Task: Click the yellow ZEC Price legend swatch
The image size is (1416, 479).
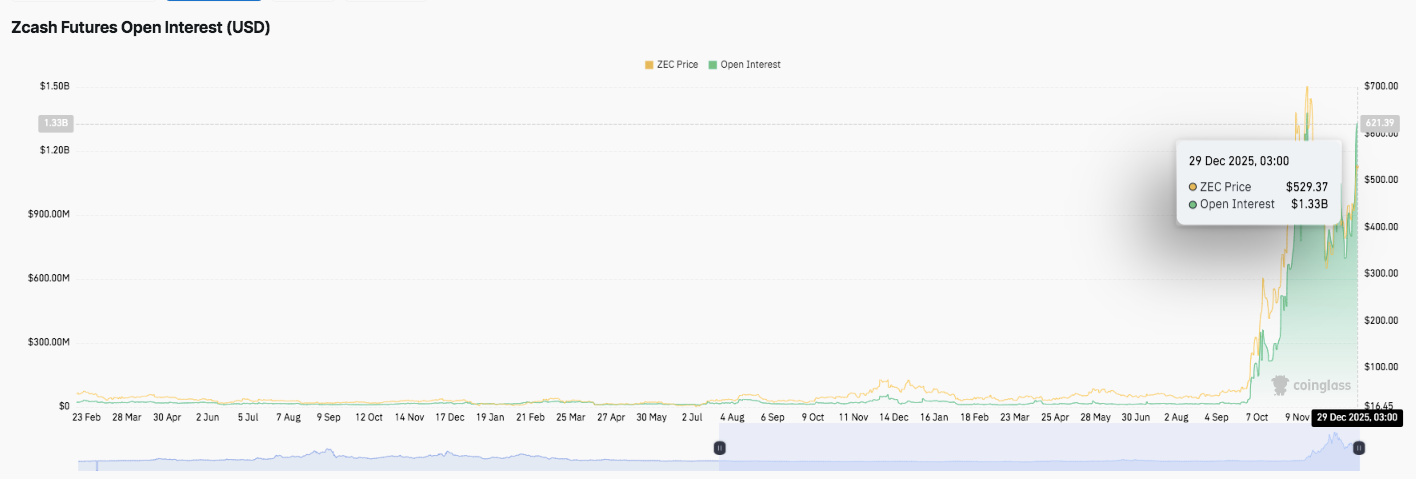Action: coord(649,65)
